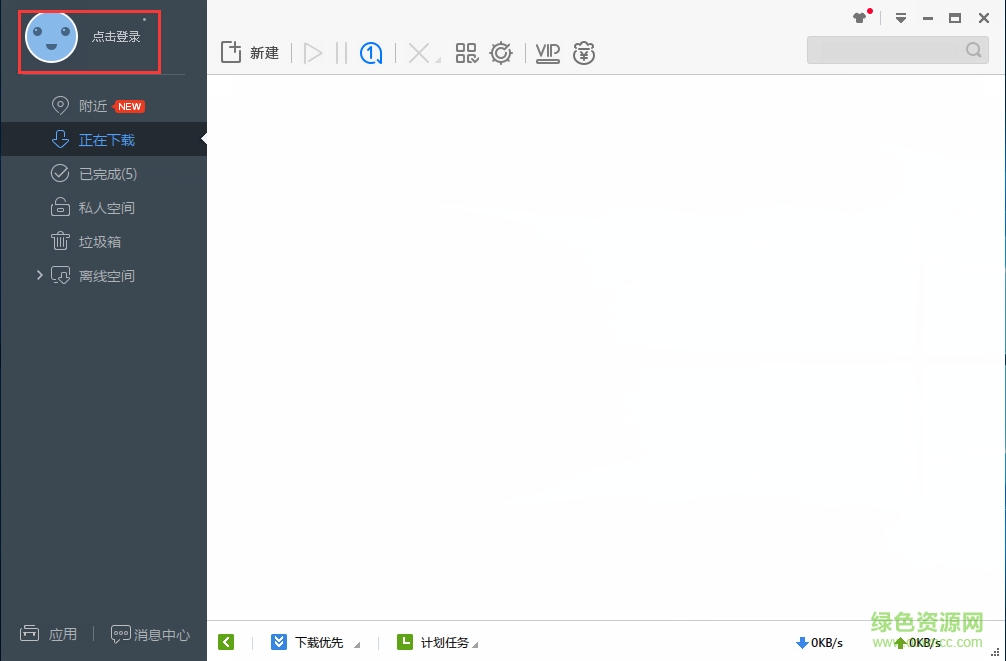Viewport: 1006px width, 661px height.
Task: Select 附近 in the sidebar
Action: [x=93, y=106]
